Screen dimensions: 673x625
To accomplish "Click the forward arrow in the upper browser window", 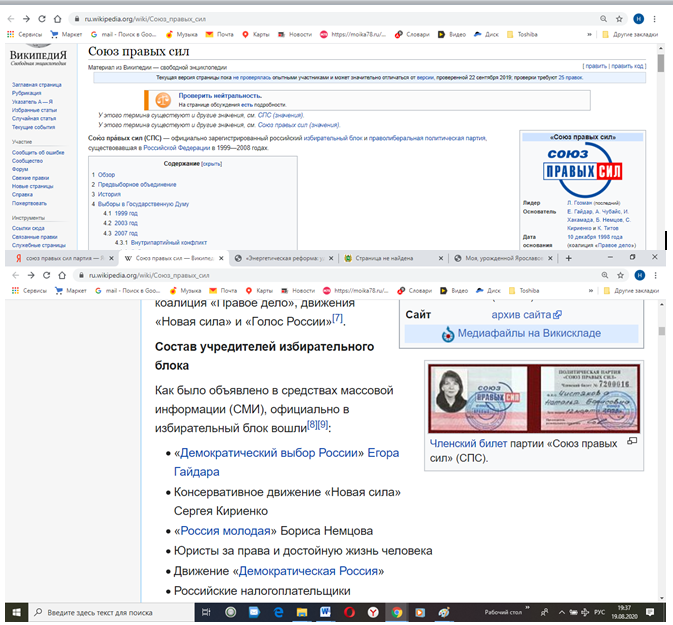I will pyautogui.click(x=26, y=19).
